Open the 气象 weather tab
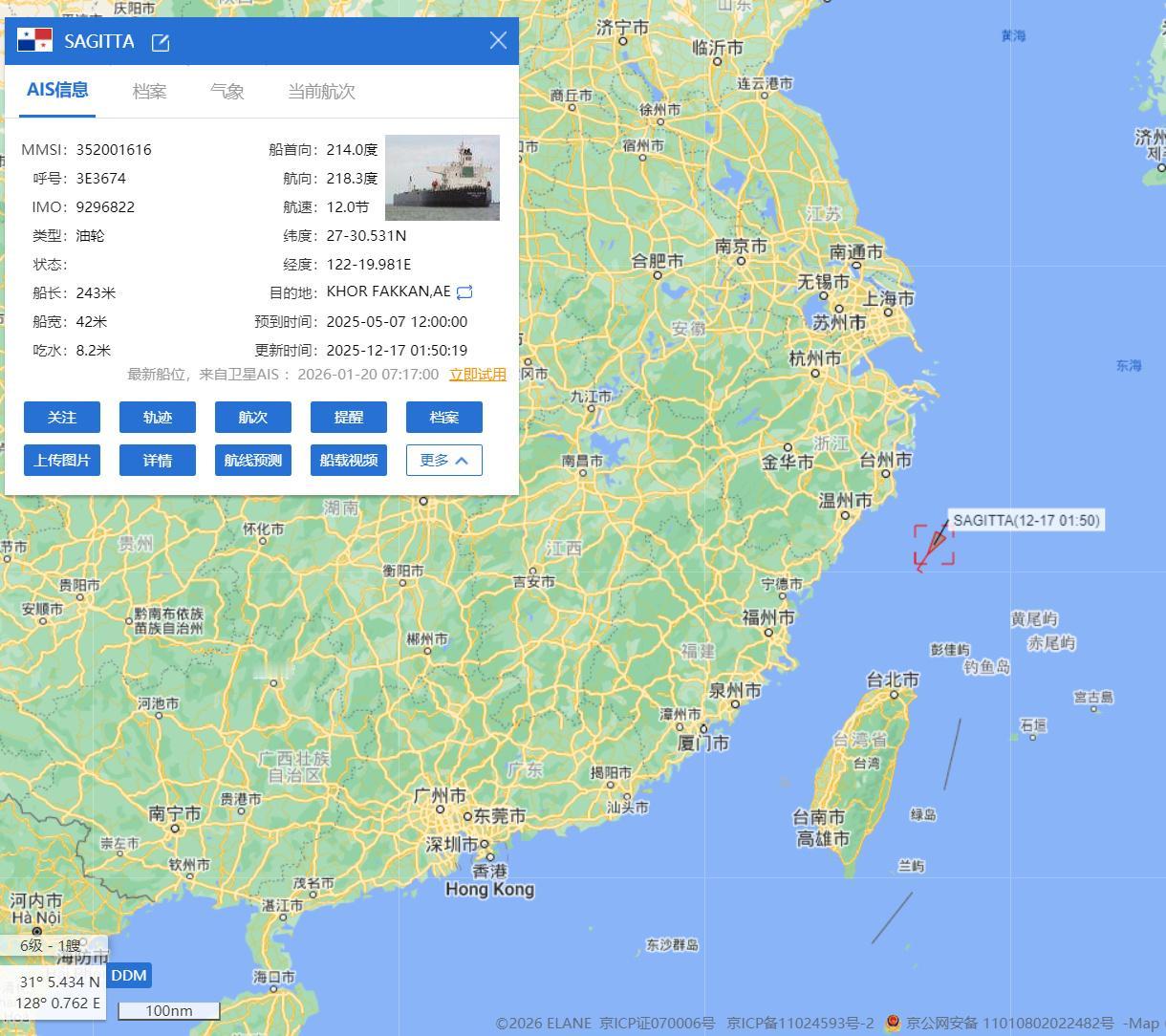Image resolution: width=1166 pixels, height=1036 pixels. tap(227, 92)
